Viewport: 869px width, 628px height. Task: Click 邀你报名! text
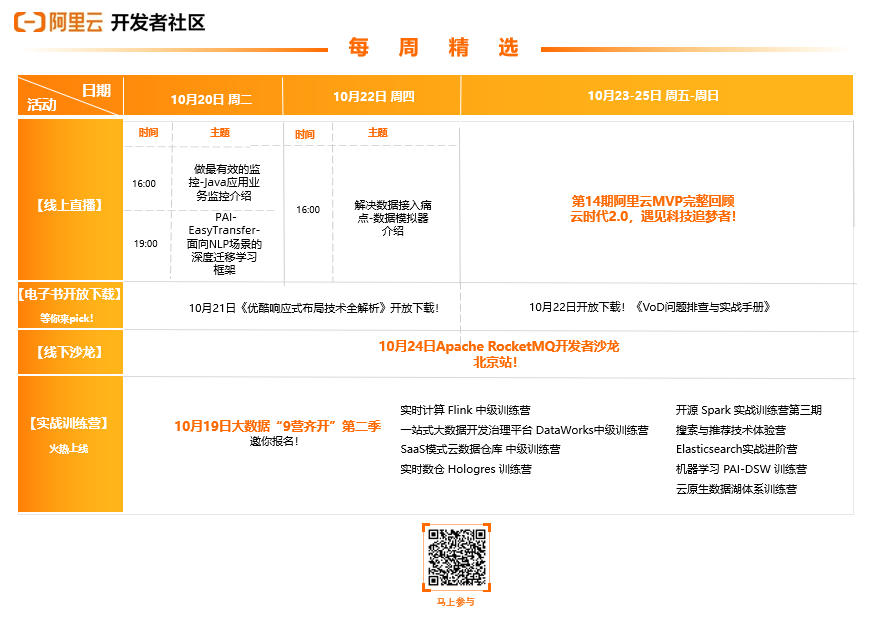274,441
